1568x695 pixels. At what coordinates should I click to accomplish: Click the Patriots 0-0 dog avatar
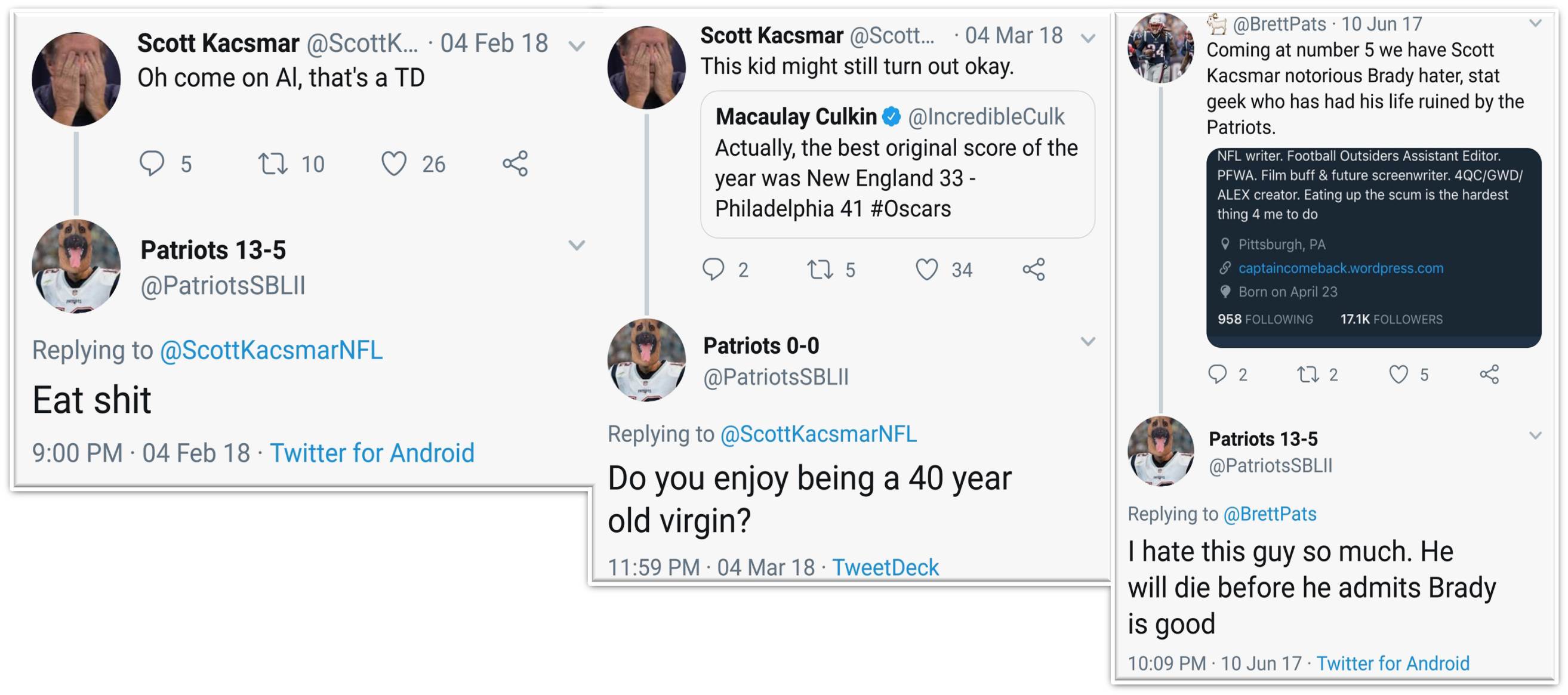click(x=646, y=359)
